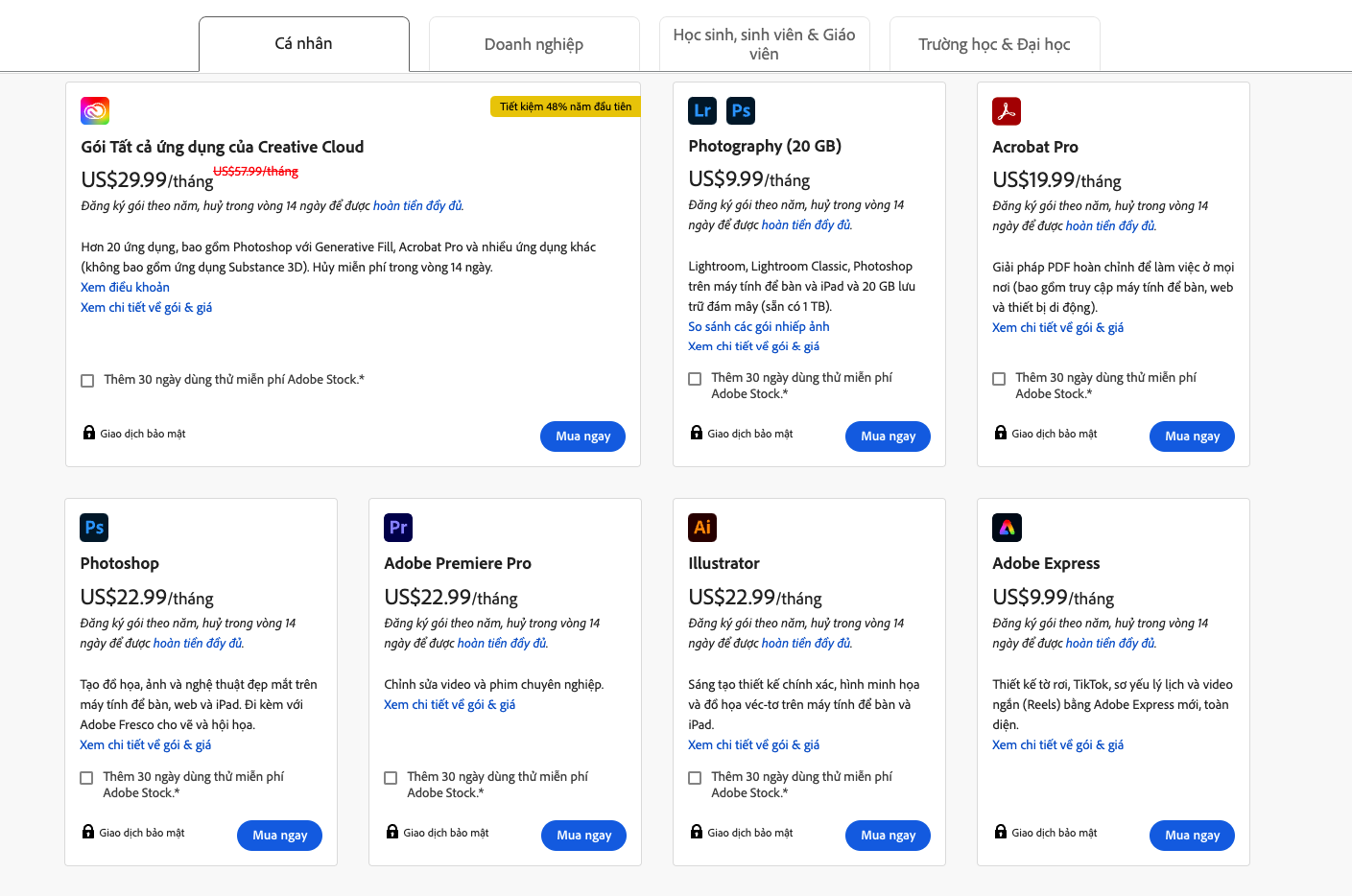Toggle Adobe Stock trial checkbox for Photoshop

pyautogui.click(x=86, y=778)
